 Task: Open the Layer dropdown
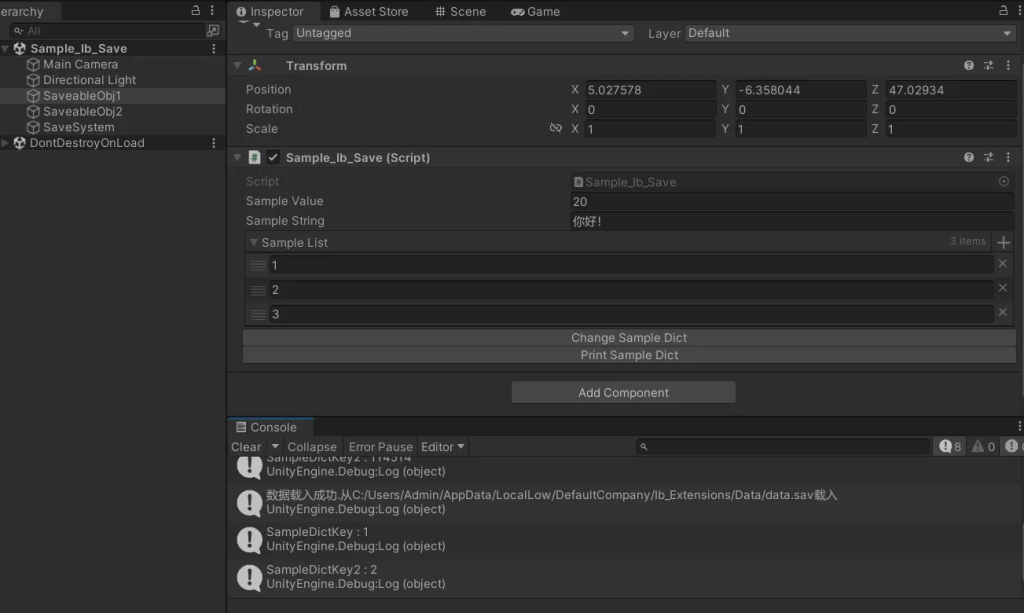[850, 33]
